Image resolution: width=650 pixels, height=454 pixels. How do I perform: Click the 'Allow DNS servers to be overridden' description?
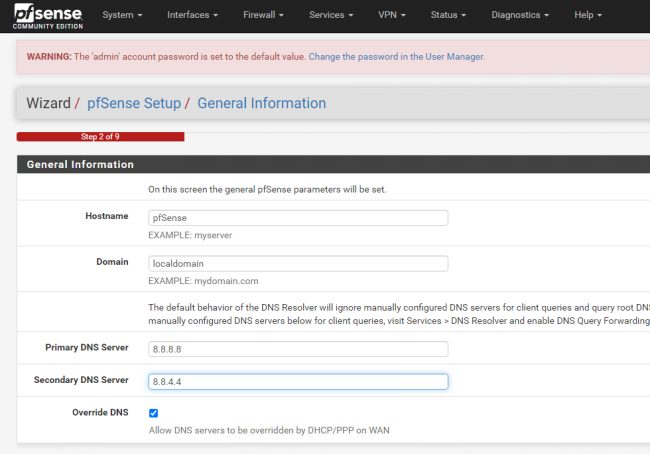coord(269,430)
